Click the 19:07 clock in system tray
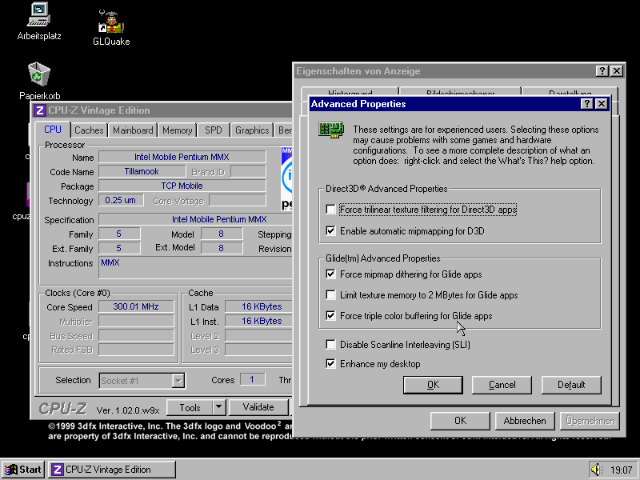The image size is (640, 480). point(621,470)
